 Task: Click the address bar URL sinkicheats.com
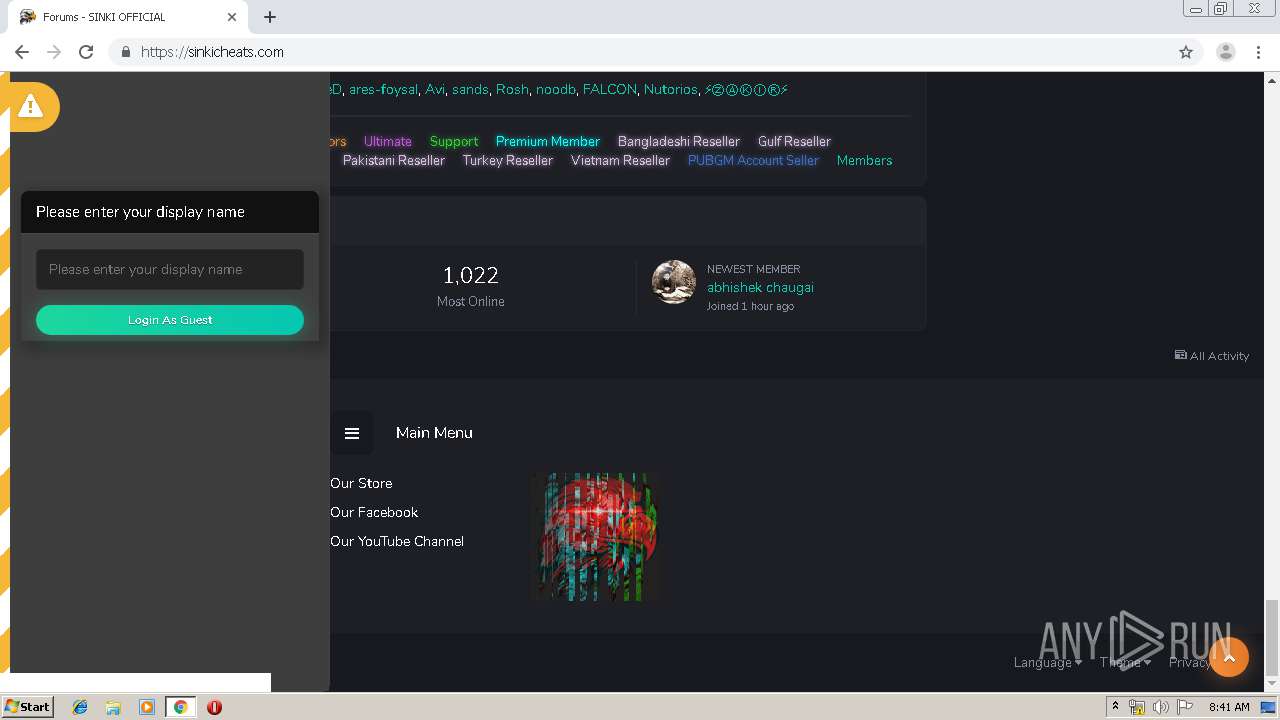[x=212, y=52]
